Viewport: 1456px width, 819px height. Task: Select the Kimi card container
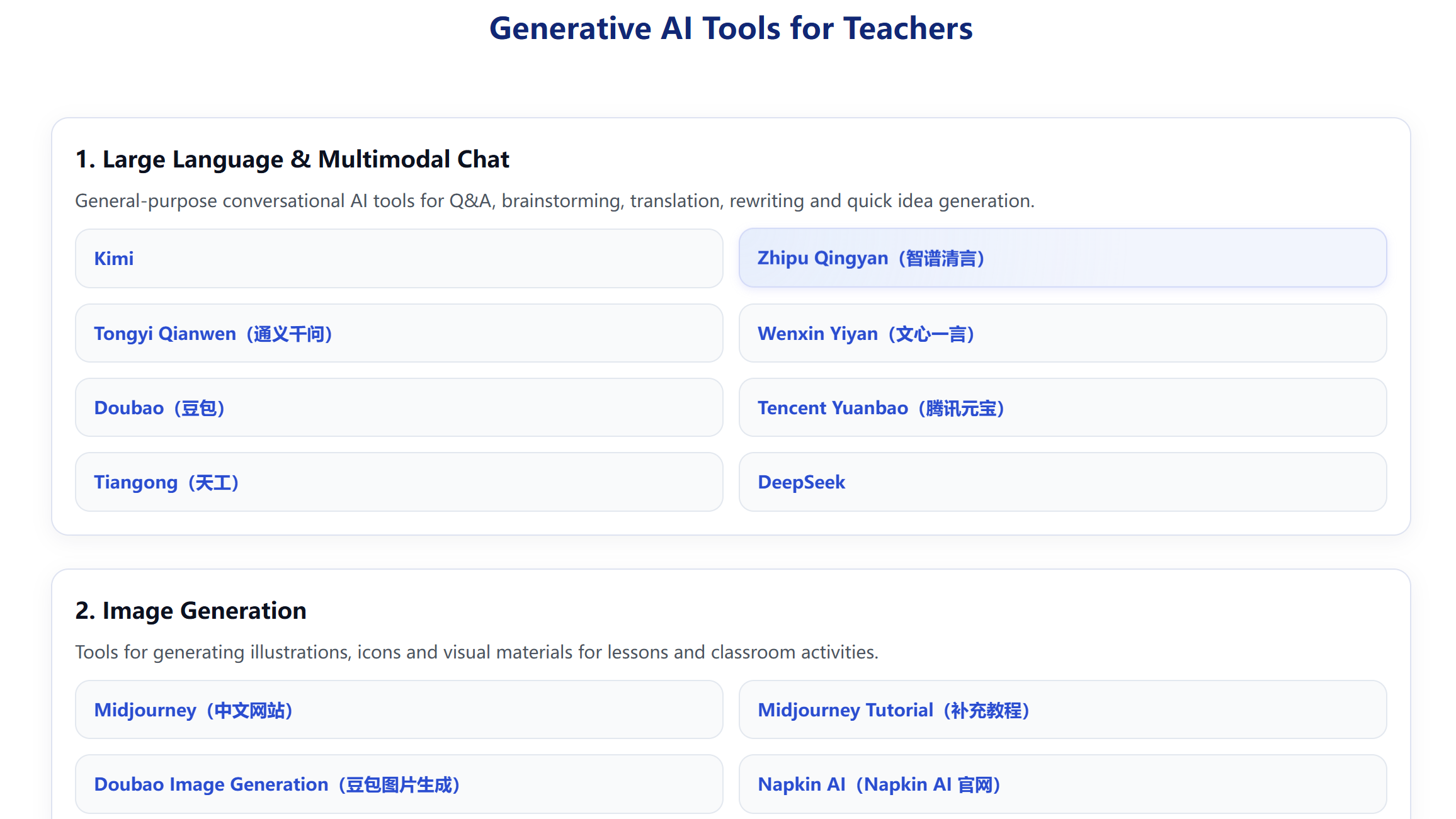[x=398, y=258]
